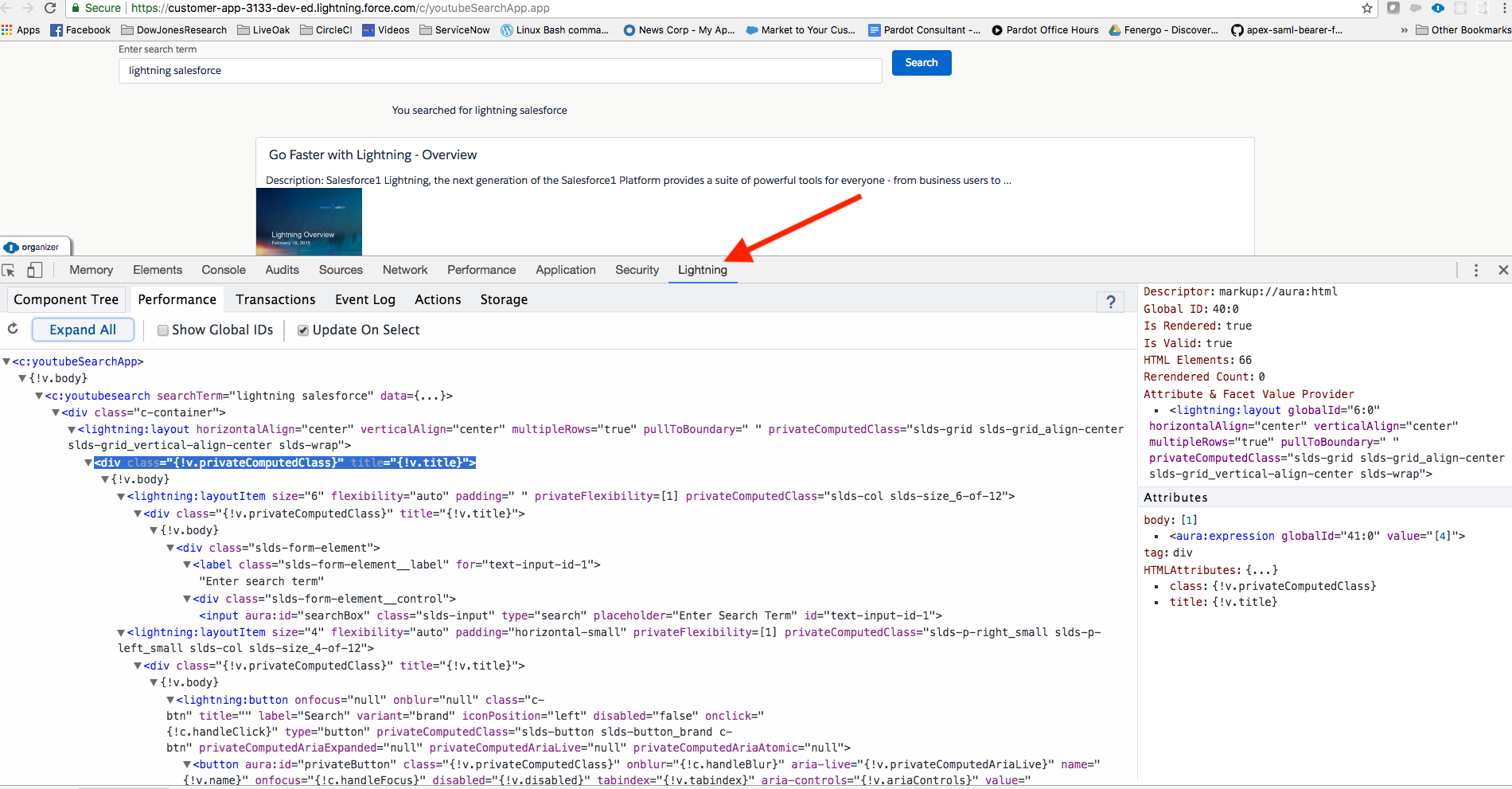Reload the page with the refresh icon
The image size is (1512, 789).
point(50,8)
